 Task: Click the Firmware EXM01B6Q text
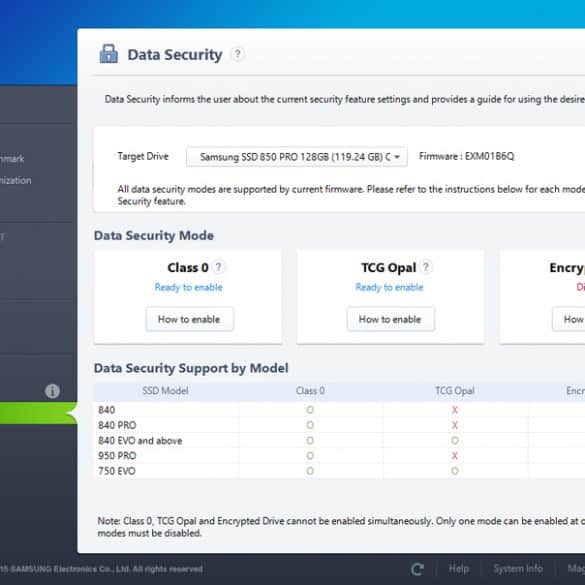(466, 156)
